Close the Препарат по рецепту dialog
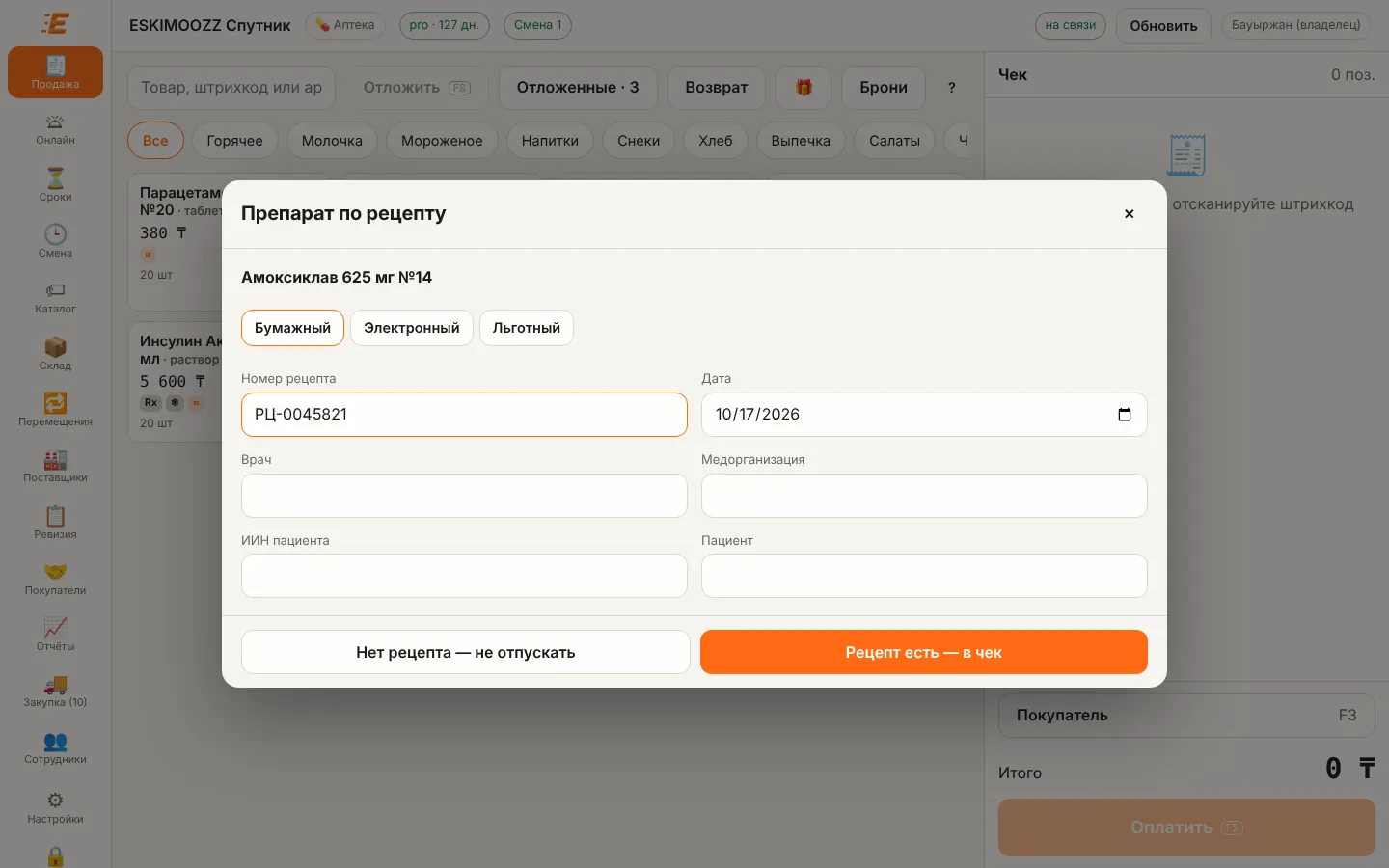Screen dimensions: 1389x868 tap(1129, 214)
